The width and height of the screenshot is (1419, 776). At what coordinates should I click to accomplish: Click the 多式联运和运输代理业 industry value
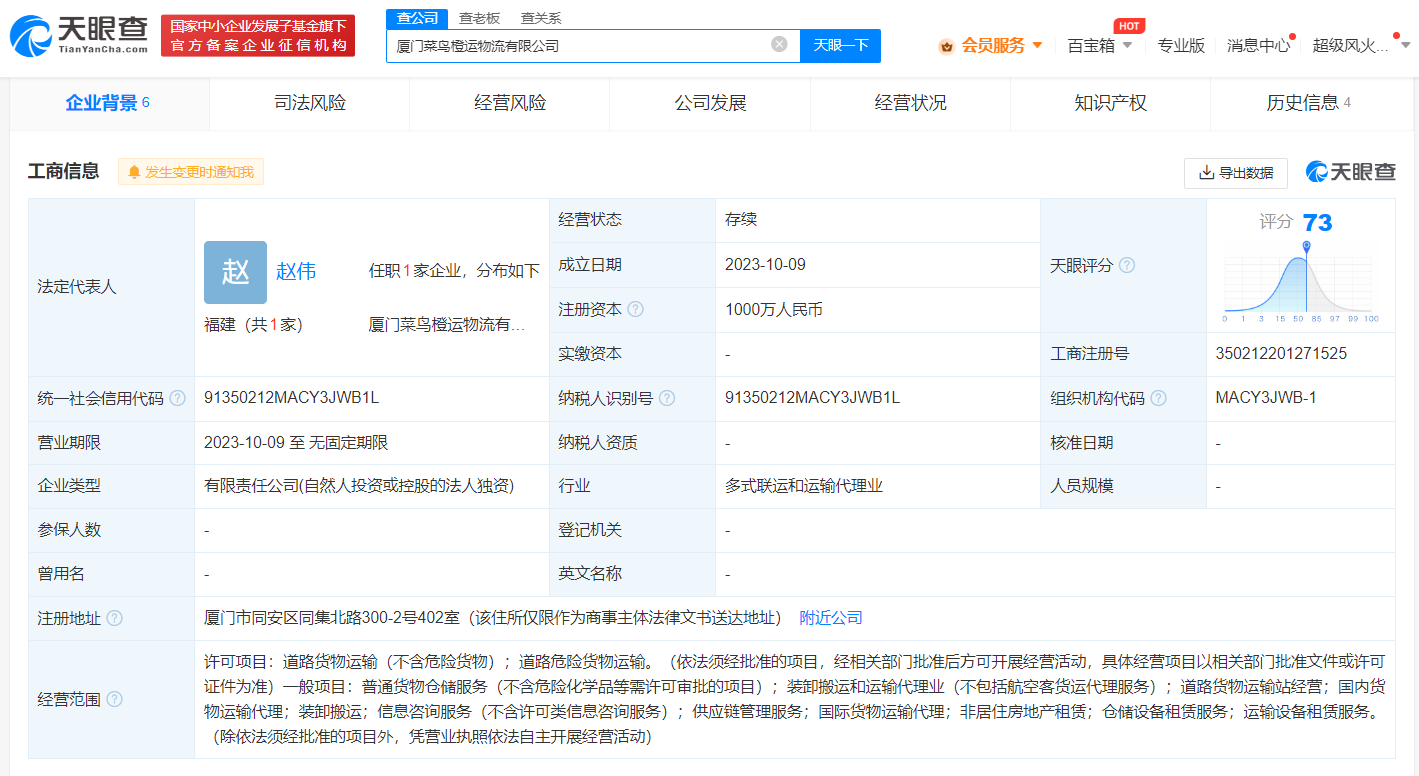pyautogui.click(x=804, y=486)
